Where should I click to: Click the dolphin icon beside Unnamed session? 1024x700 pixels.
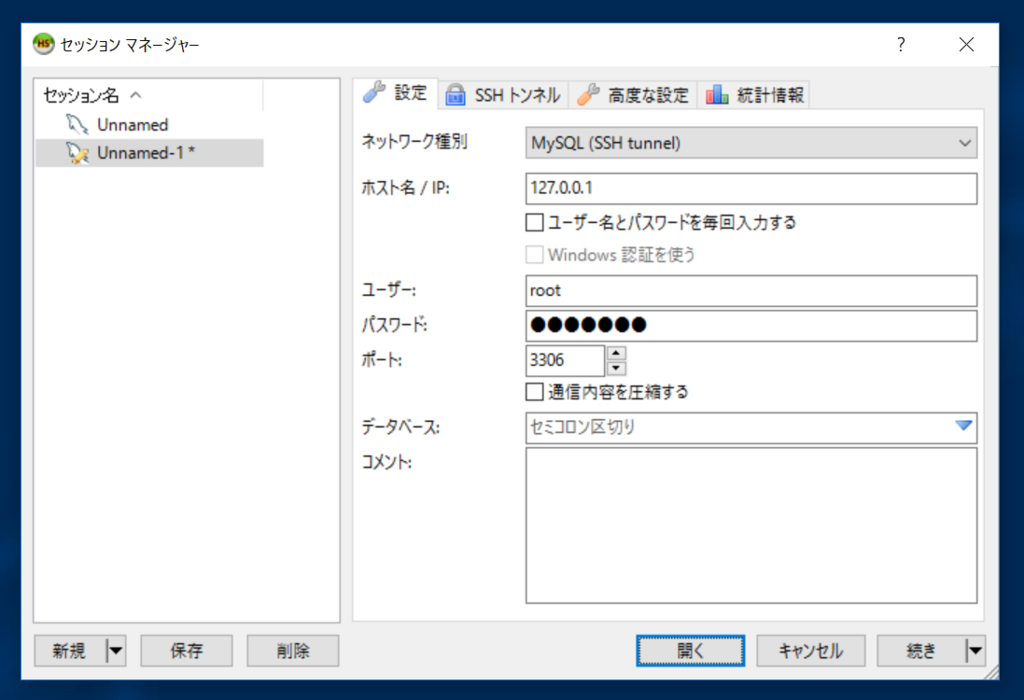click(x=76, y=124)
